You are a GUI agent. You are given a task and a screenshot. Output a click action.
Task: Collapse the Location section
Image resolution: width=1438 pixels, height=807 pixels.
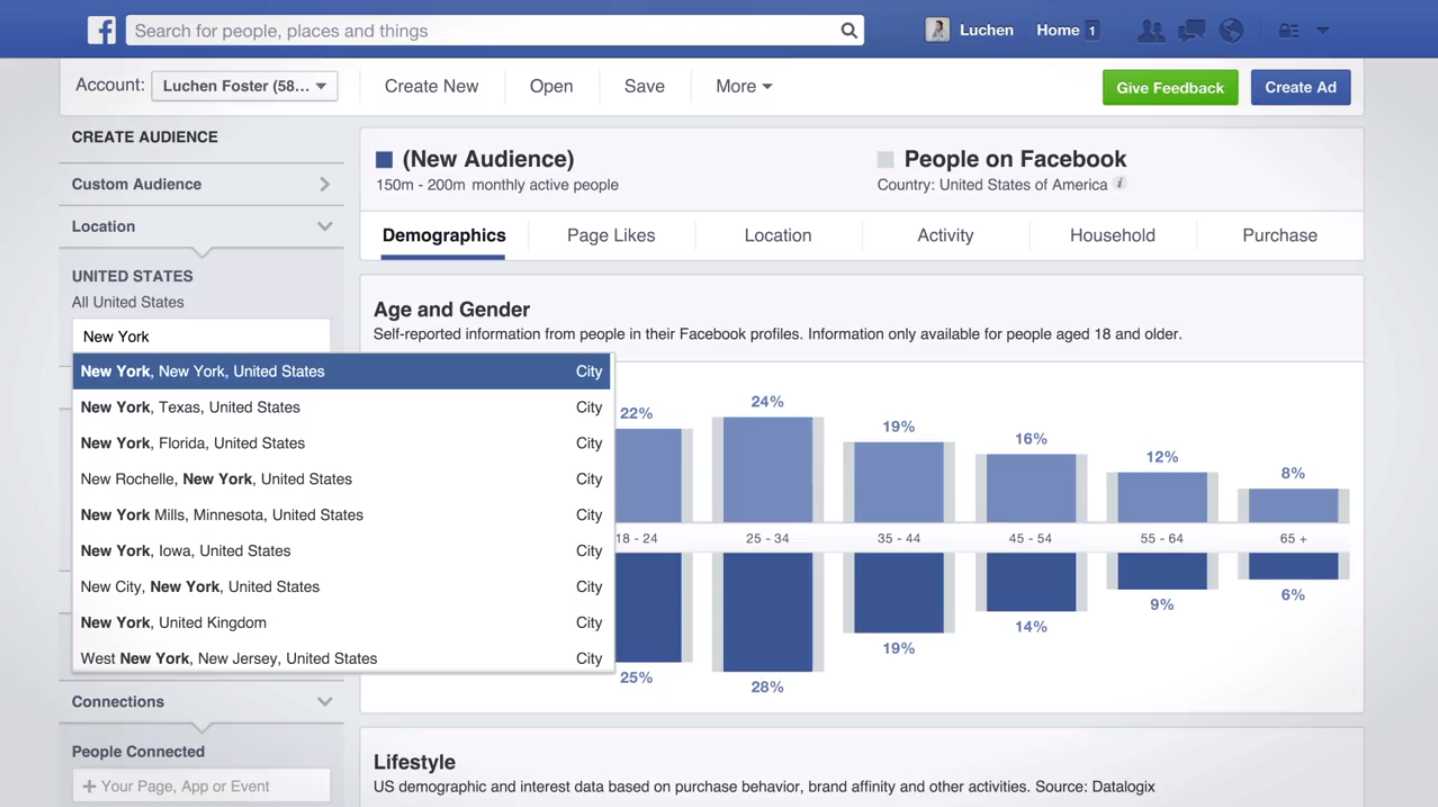[201, 226]
